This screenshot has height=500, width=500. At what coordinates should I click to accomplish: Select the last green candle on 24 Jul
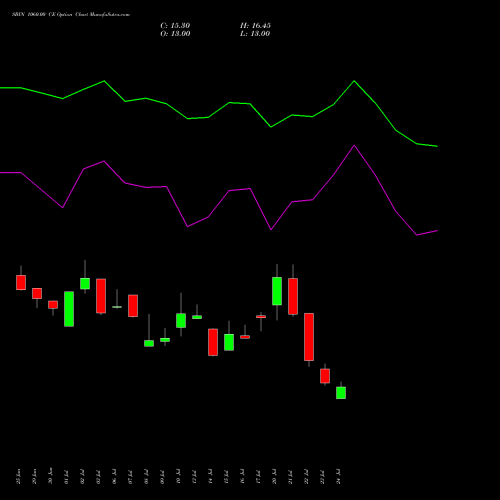point(341,393)
